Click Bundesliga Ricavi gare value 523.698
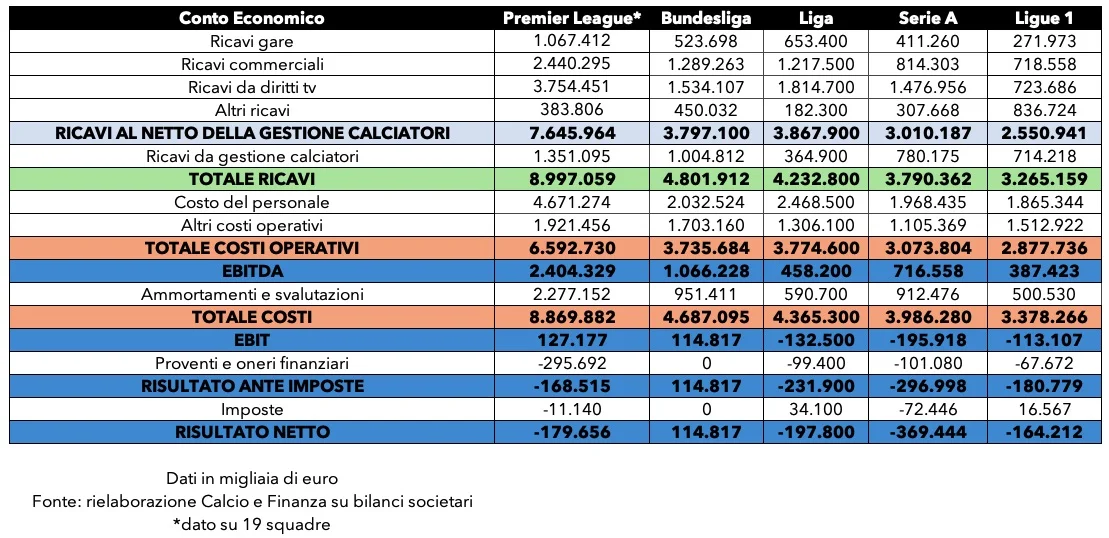This screenshot has width=1109, height=538. click(x=706, y=41)
